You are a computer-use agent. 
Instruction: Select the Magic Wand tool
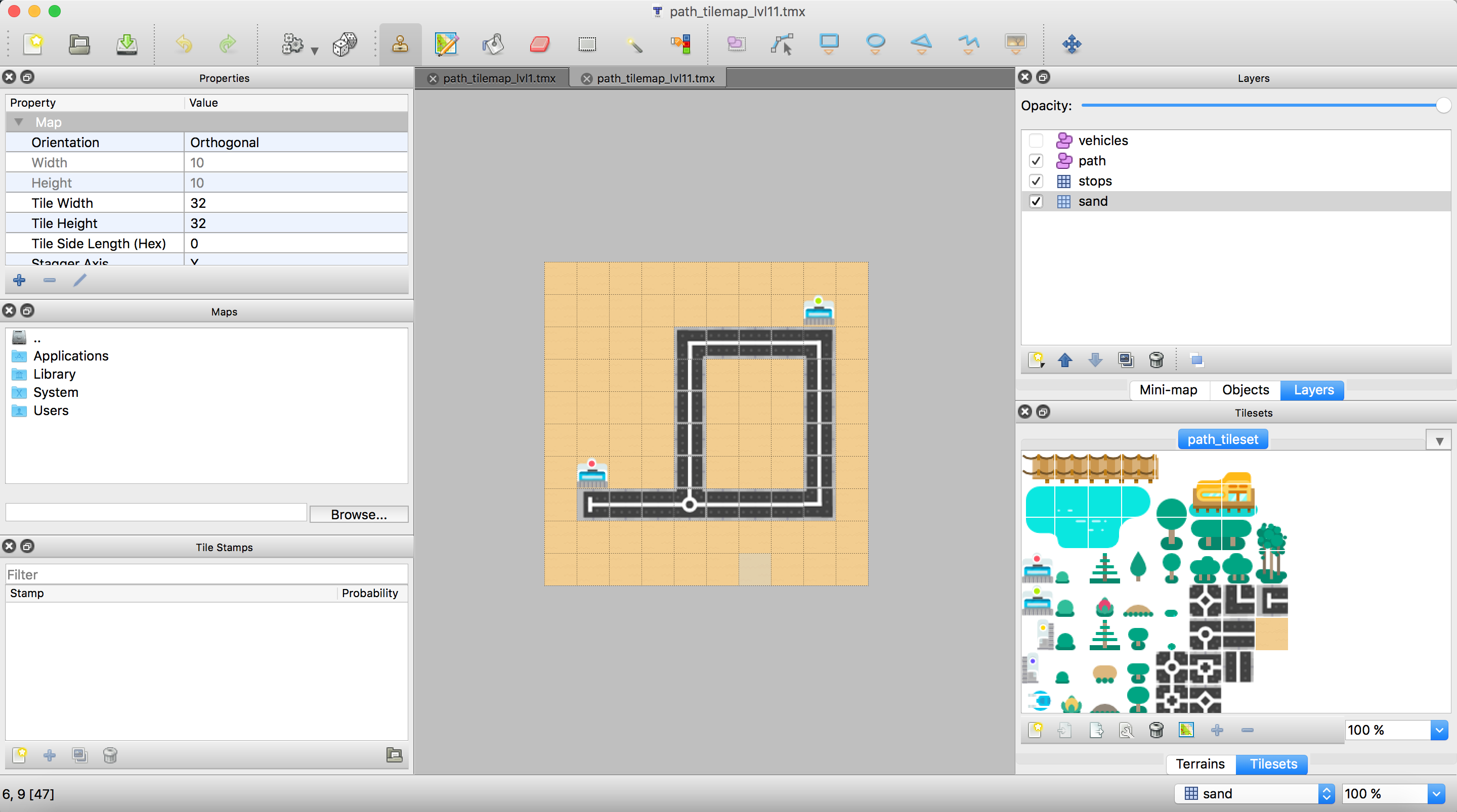[634, 43]
